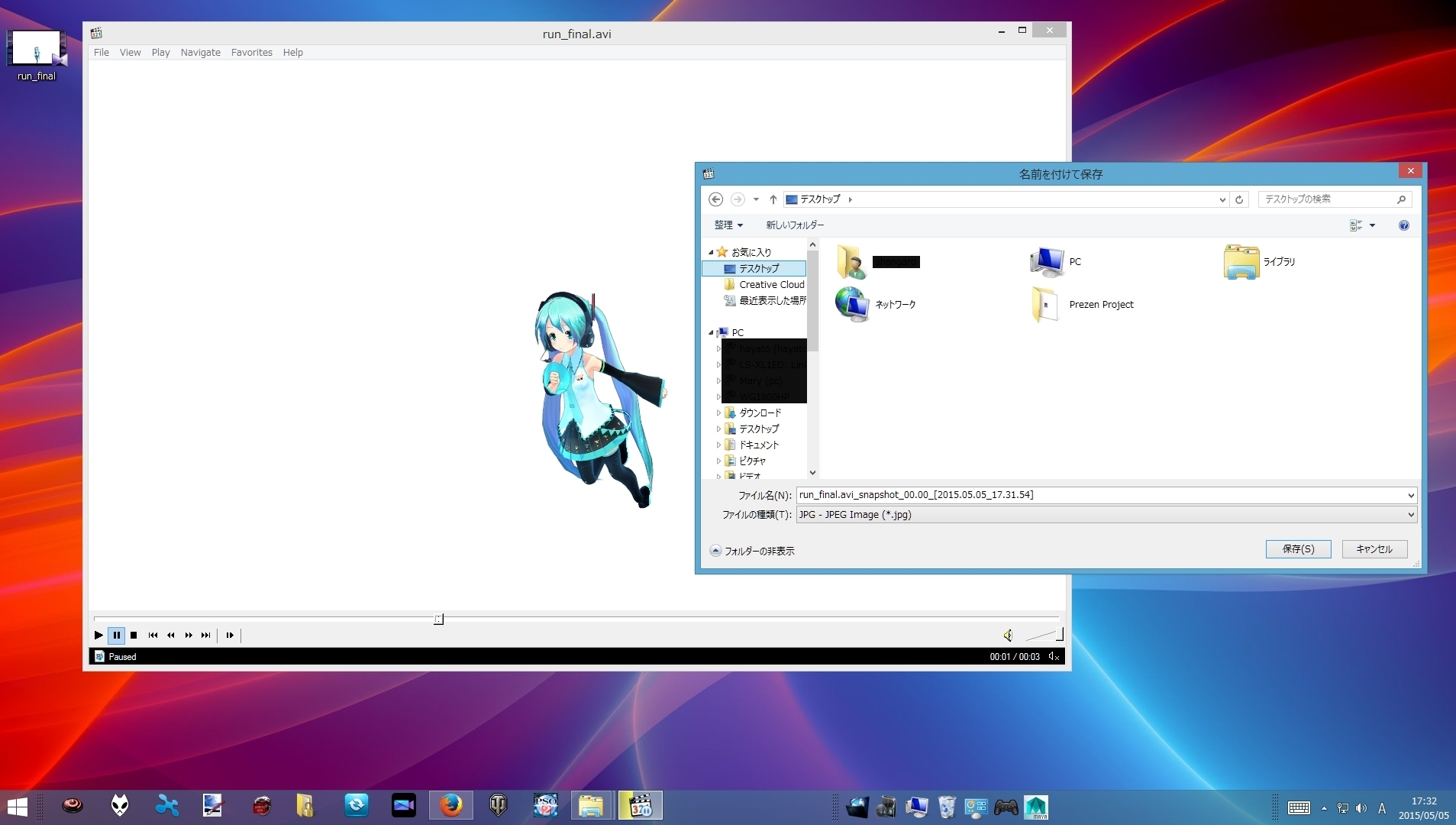Open the Maya icon in the taskbar toolbar

point(1036,807)
